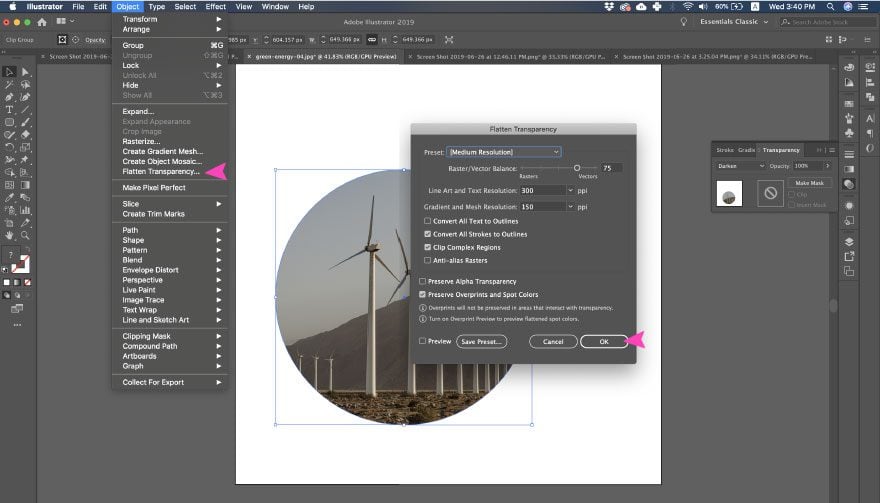Click the Save Preset button
Screen dimensions: 880x503
[482, 341]
